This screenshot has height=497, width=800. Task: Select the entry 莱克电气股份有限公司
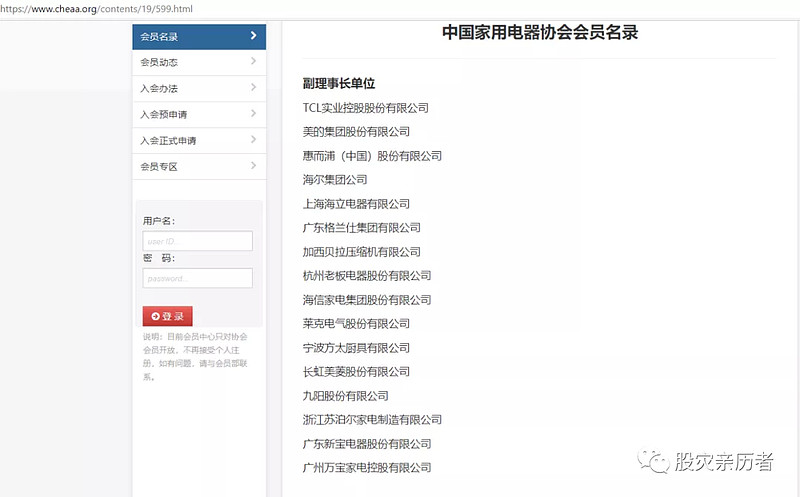coord(356,324)
